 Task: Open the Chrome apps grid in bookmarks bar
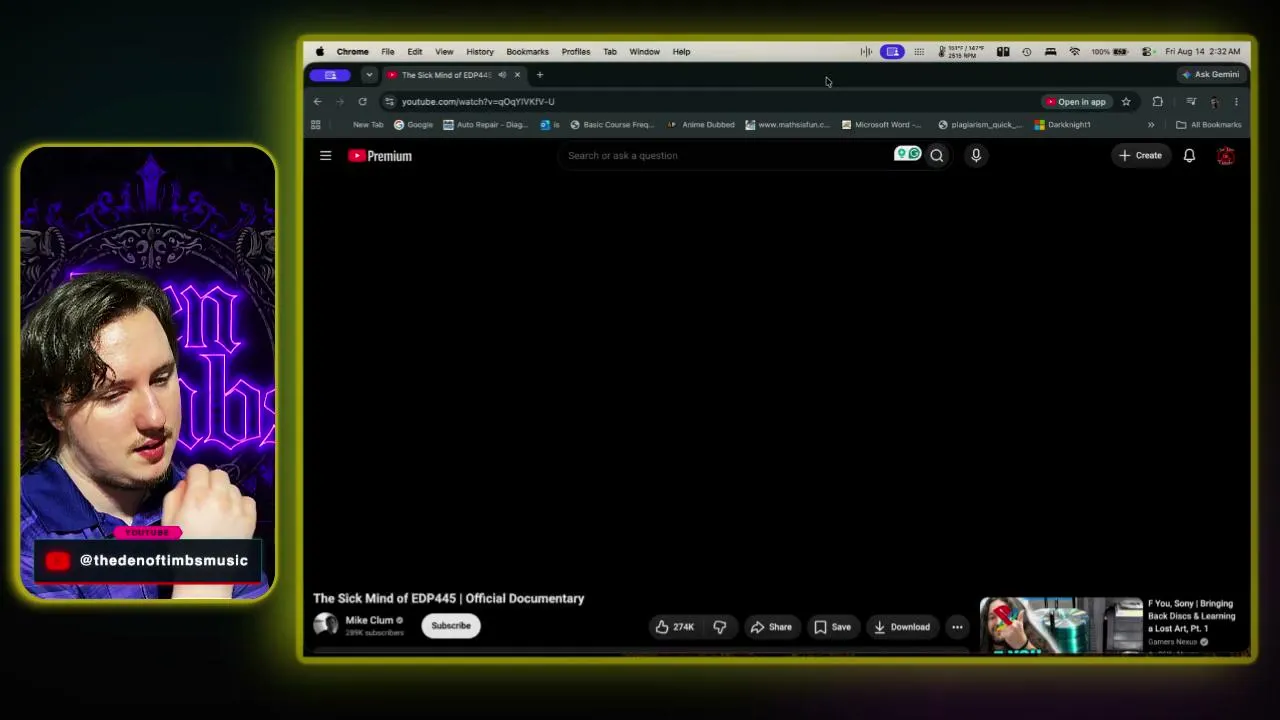(316, 125)
